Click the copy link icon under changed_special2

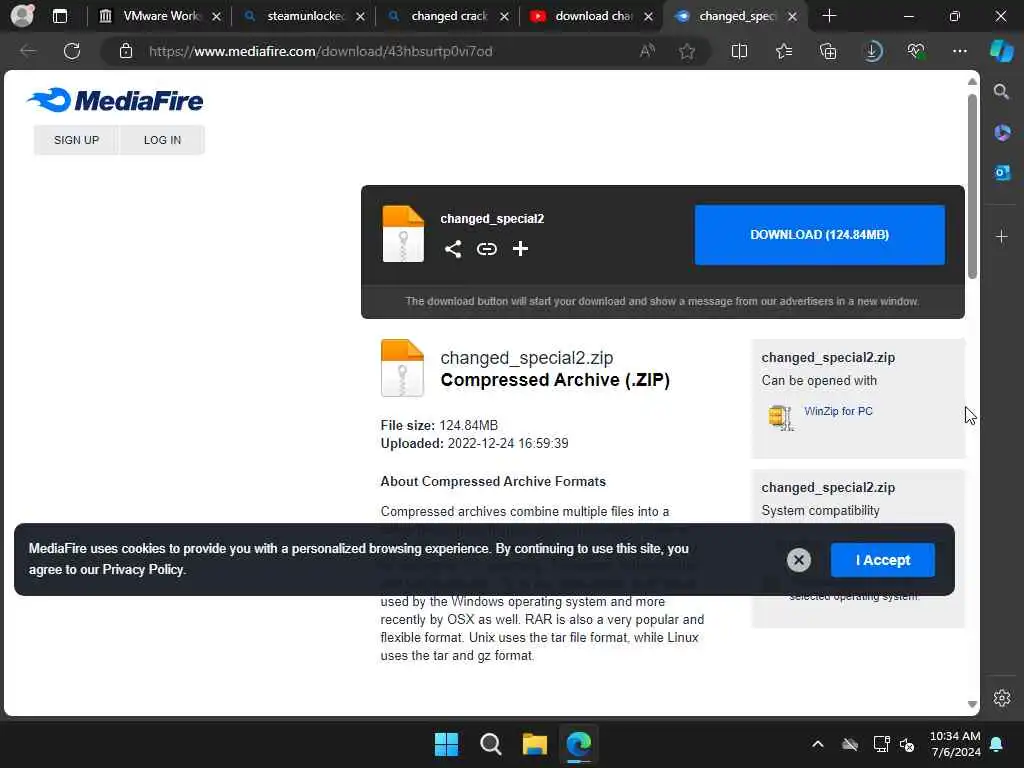pyautogui.click(x=487, y=249)
